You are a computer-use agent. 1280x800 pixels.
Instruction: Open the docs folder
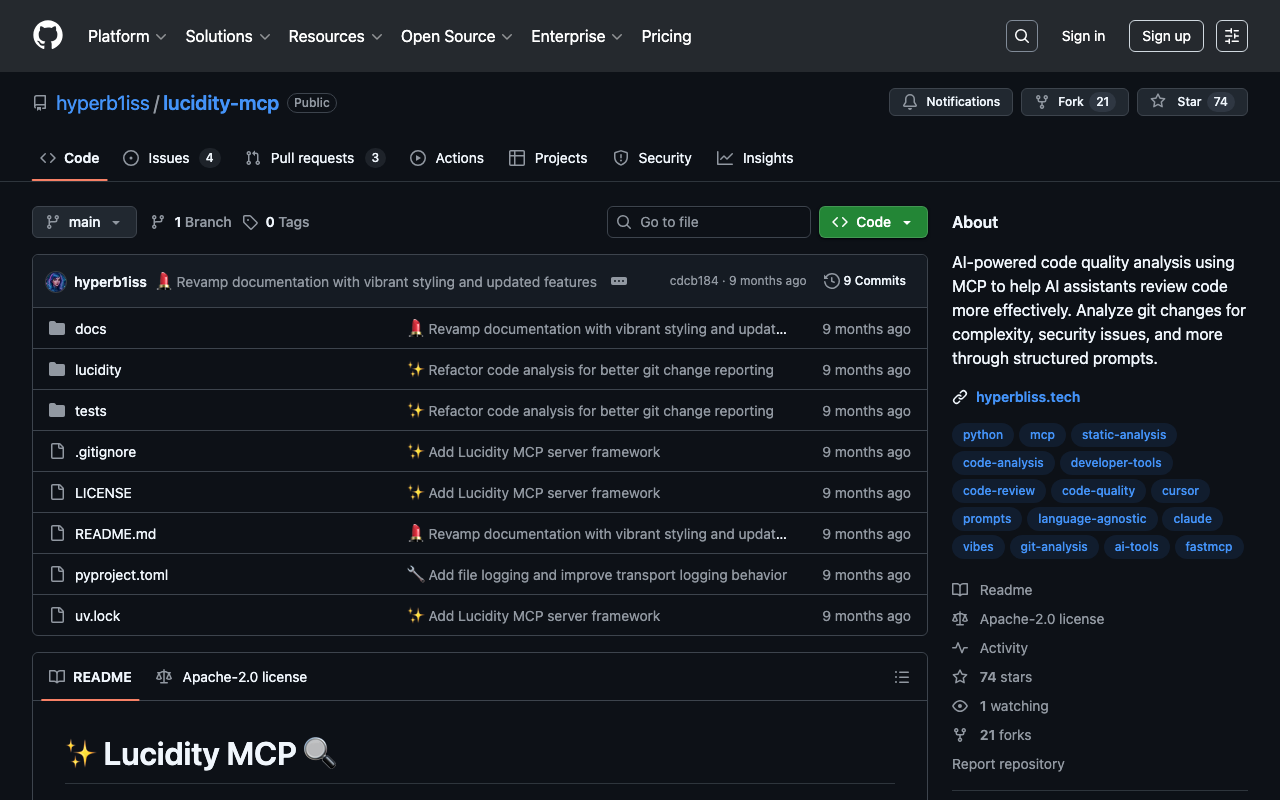90,329
